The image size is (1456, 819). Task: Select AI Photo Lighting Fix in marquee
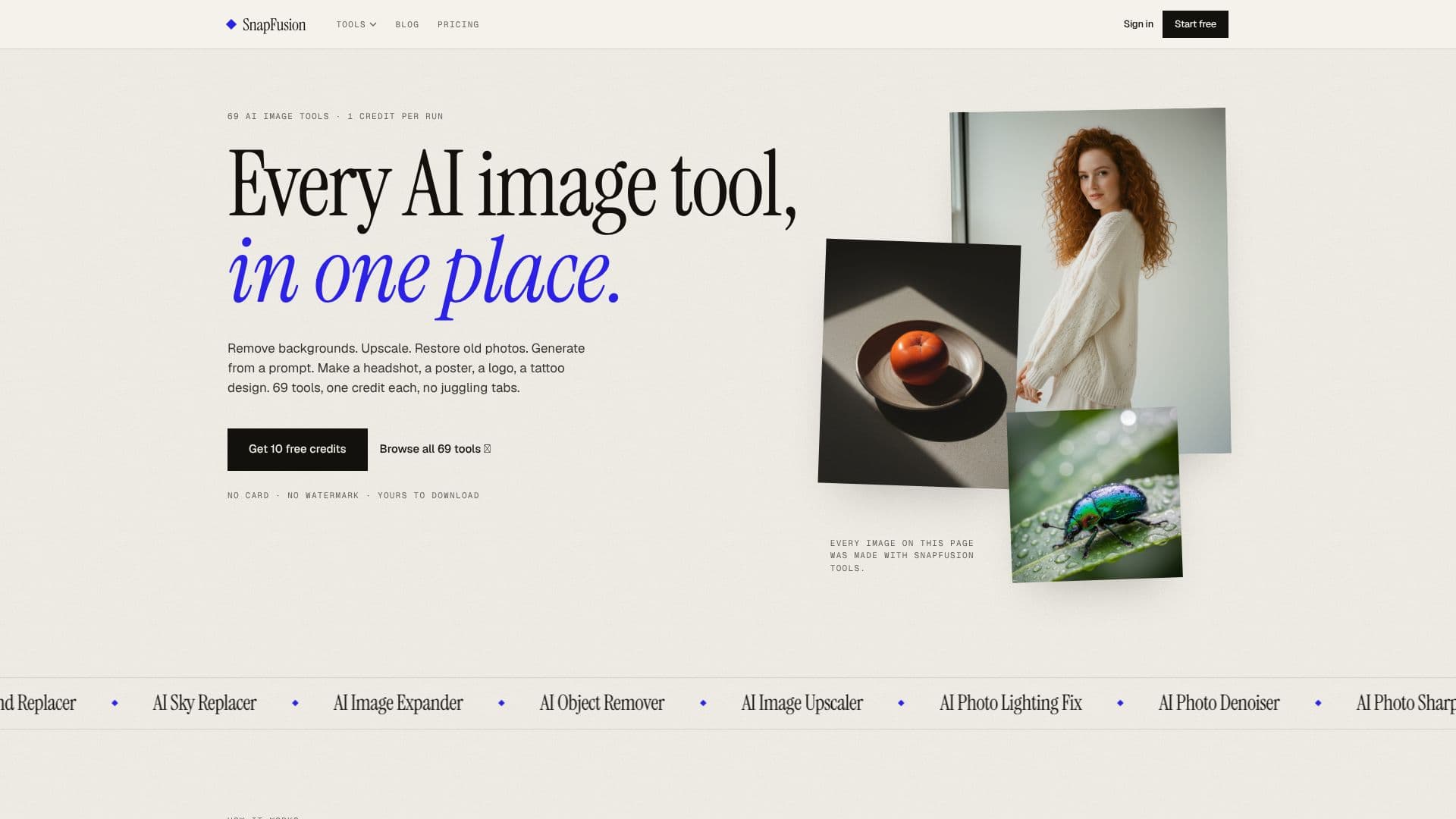click(1011, 703)
